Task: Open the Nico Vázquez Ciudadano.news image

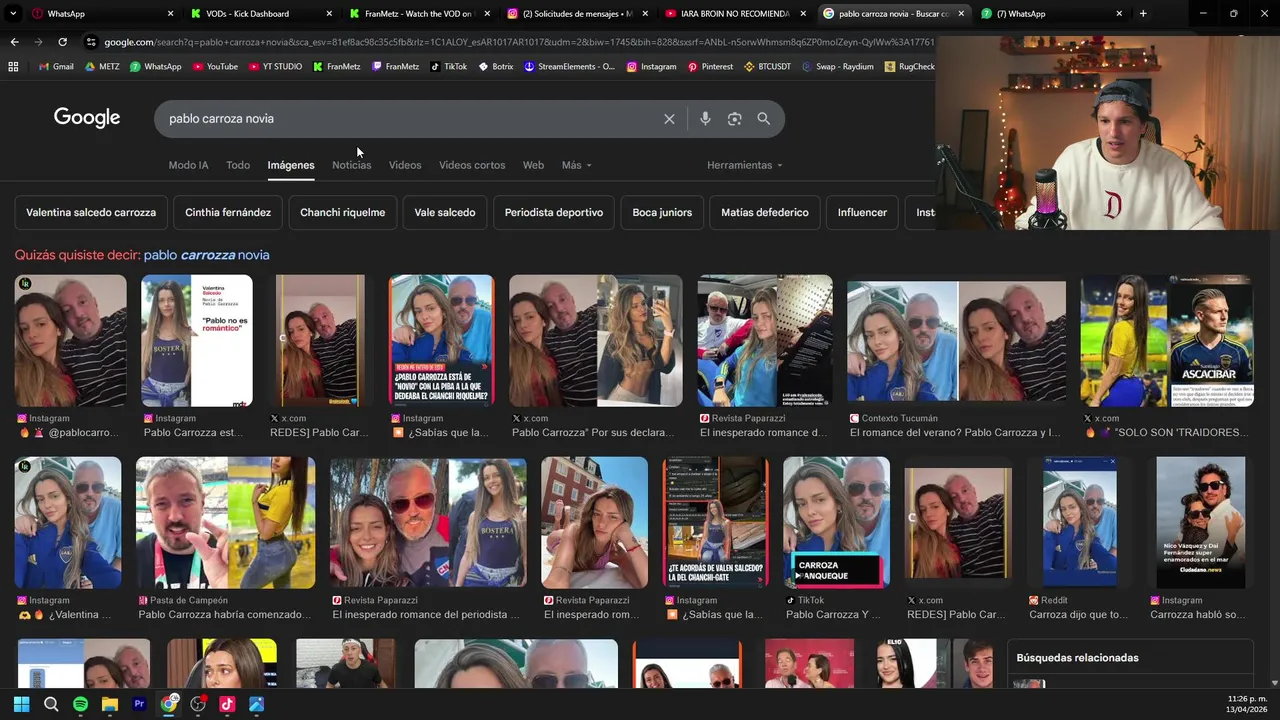Action: (1201, 523)
